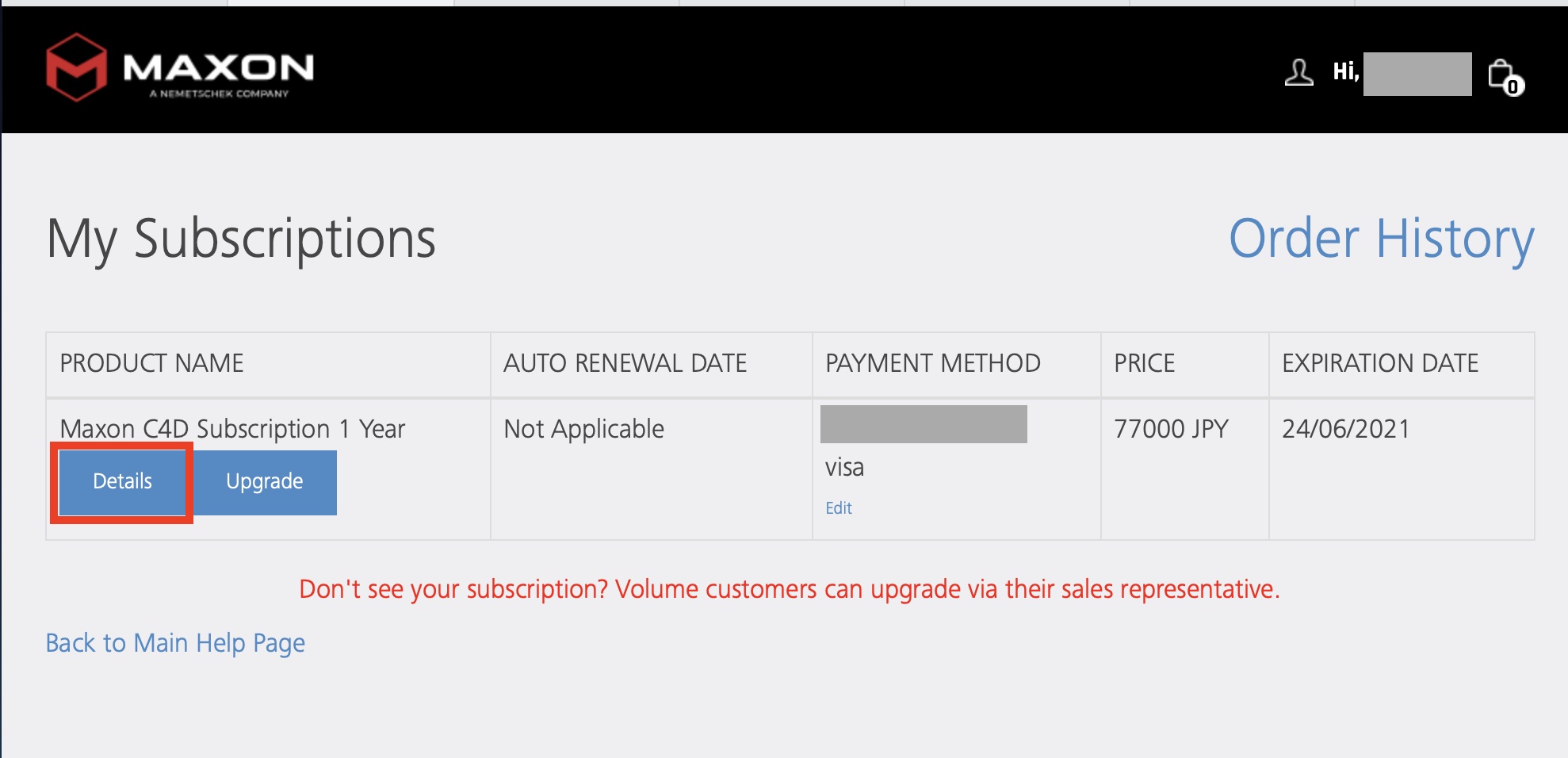Click the MAXON wordmark text
This screenshot has height=758, width=1568.
coord(218,68)
